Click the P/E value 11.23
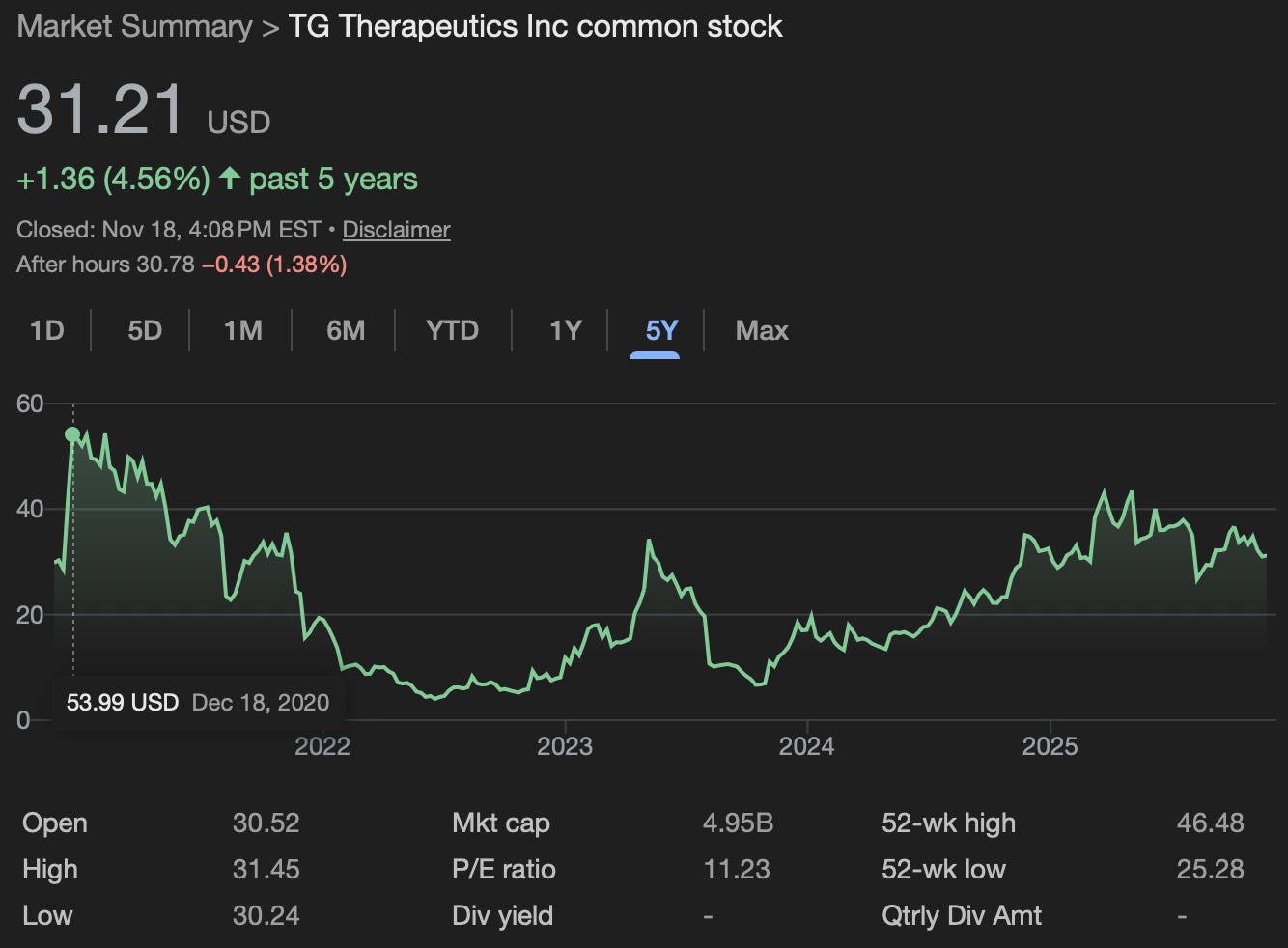Screen dimensions: 1288x948 737,870
